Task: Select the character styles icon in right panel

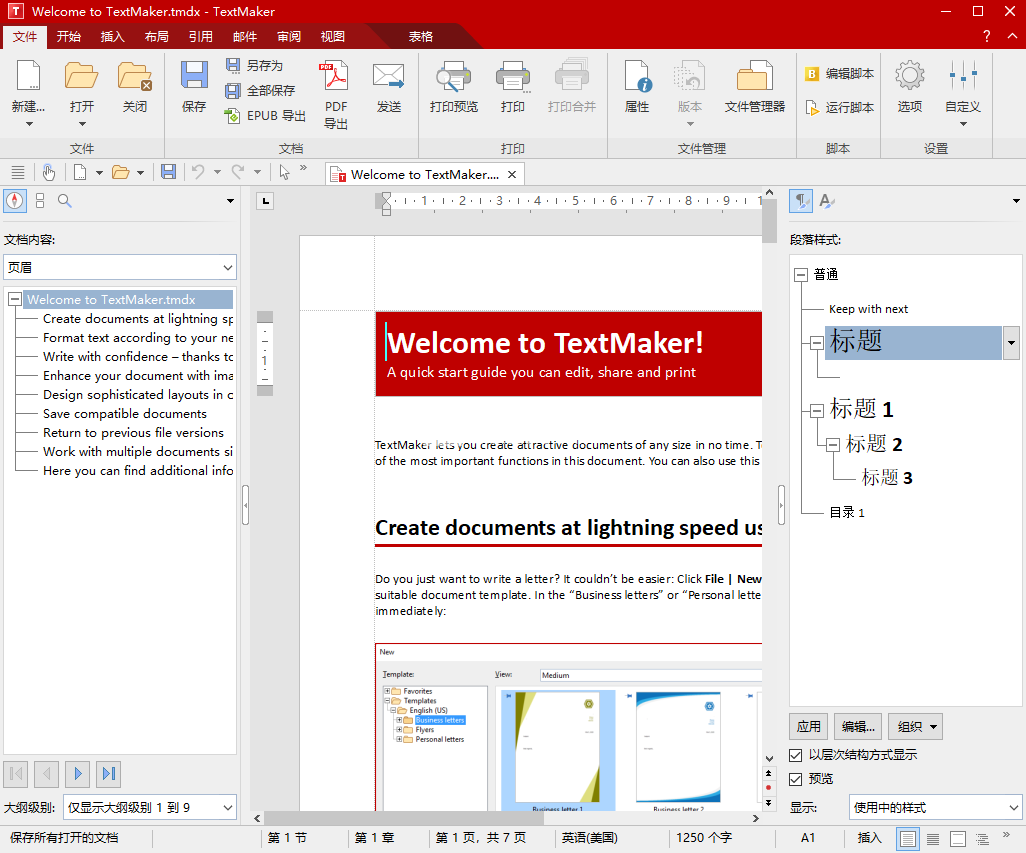Action: coord(826,201)
